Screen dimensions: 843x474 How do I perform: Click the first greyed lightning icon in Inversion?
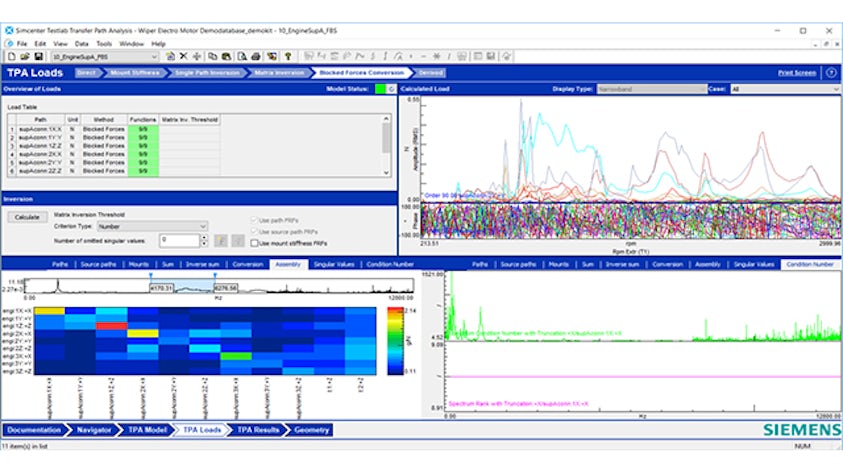(220, 241)
